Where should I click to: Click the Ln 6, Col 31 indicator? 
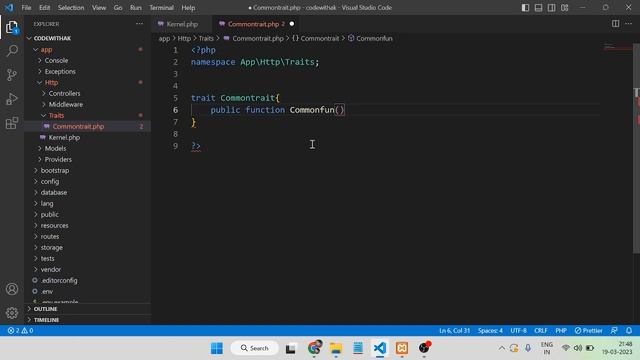(454, 331)
